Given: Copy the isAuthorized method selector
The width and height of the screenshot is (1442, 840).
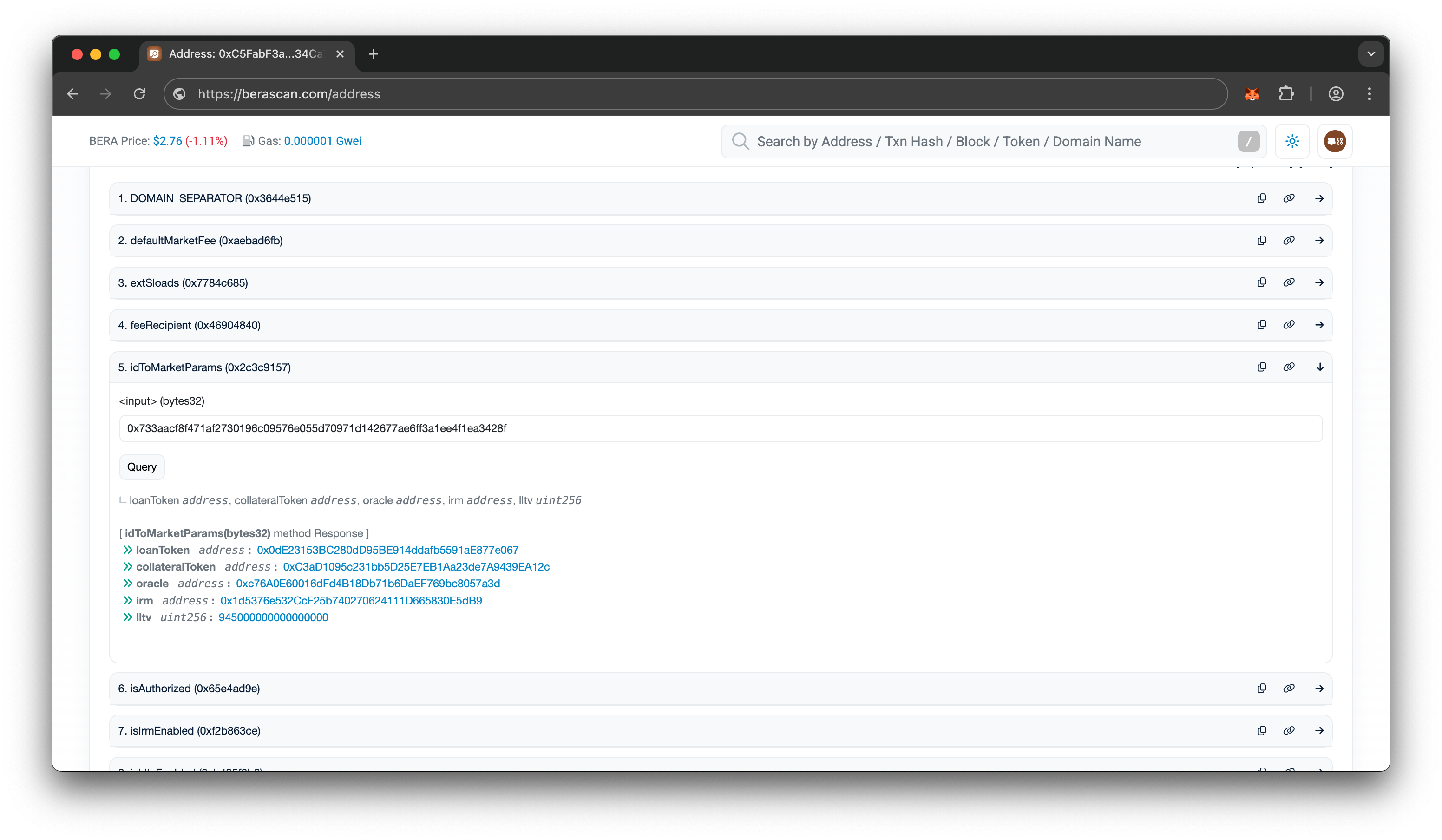Looking at the screenshot, I should point(1262,689).
